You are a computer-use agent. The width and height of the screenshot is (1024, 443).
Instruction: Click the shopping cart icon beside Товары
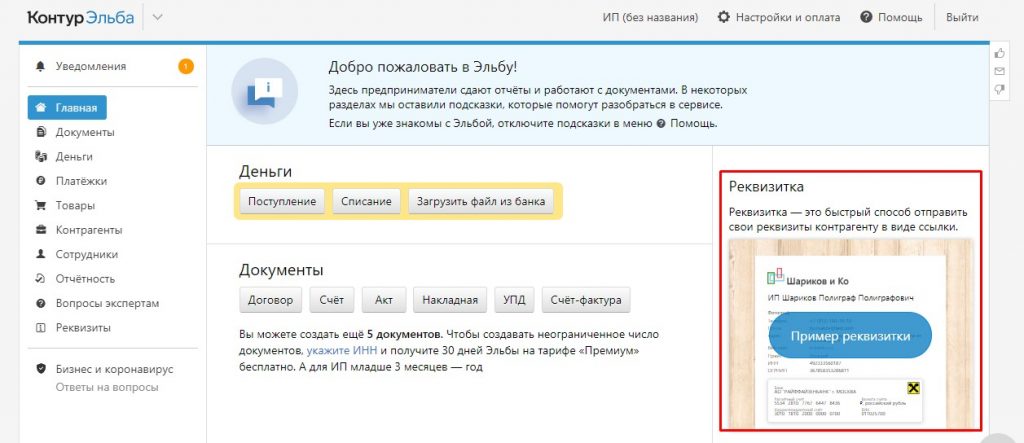pos(41,205)
